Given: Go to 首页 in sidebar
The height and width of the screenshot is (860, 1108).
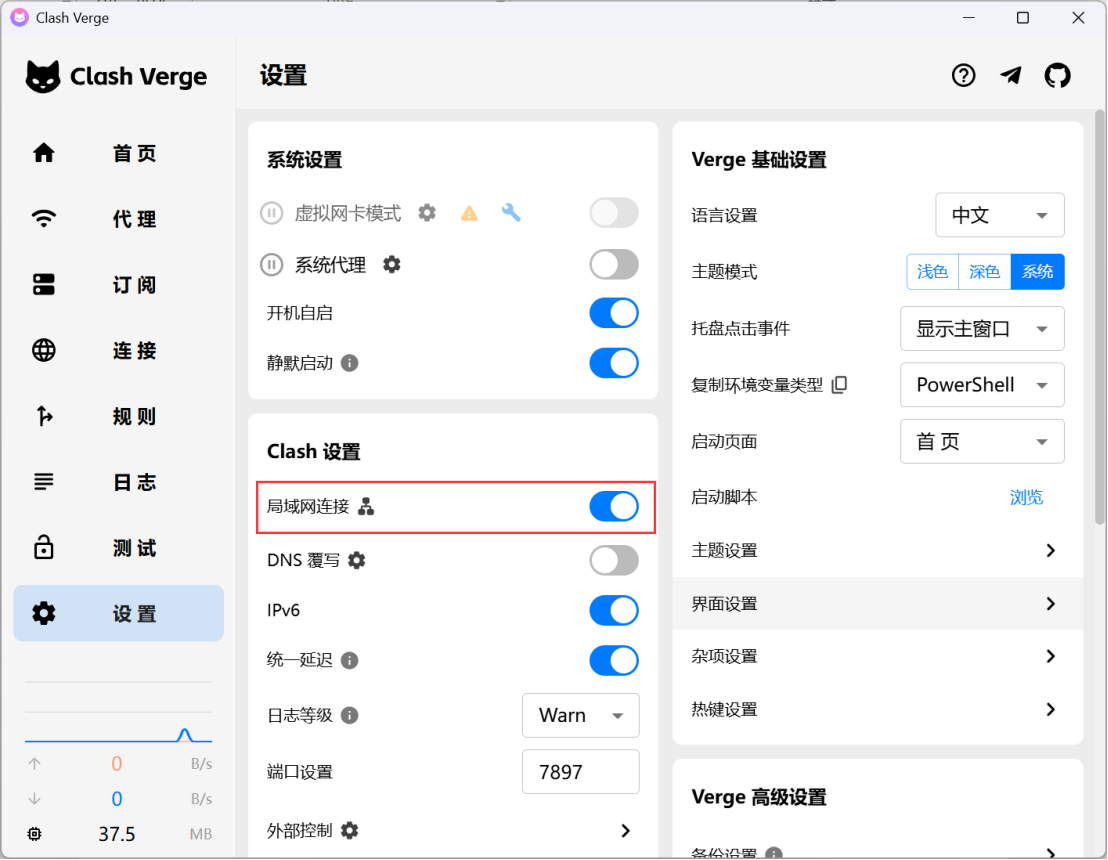Looking at the screenshot, I should 119,153.
